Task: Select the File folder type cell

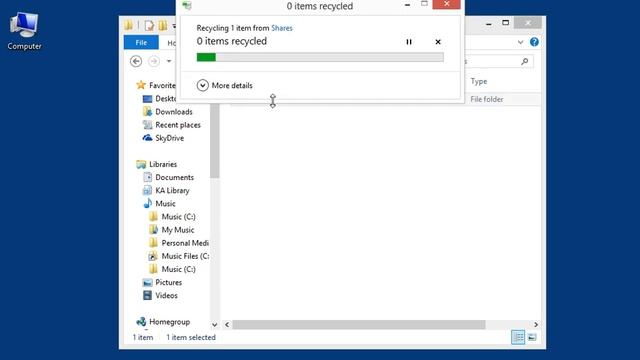Action: pos(487,99)
